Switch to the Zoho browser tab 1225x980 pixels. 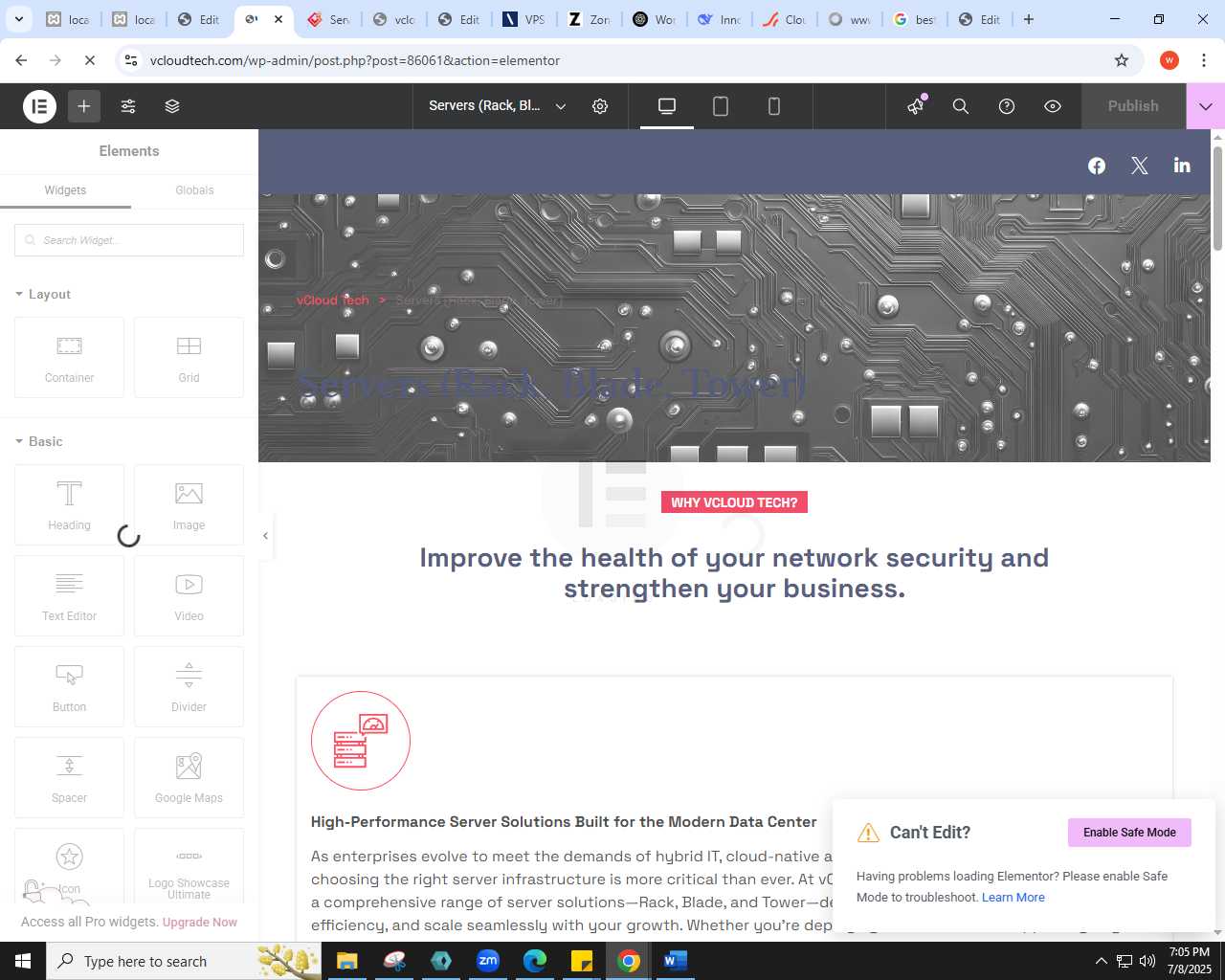click(590, 19)
